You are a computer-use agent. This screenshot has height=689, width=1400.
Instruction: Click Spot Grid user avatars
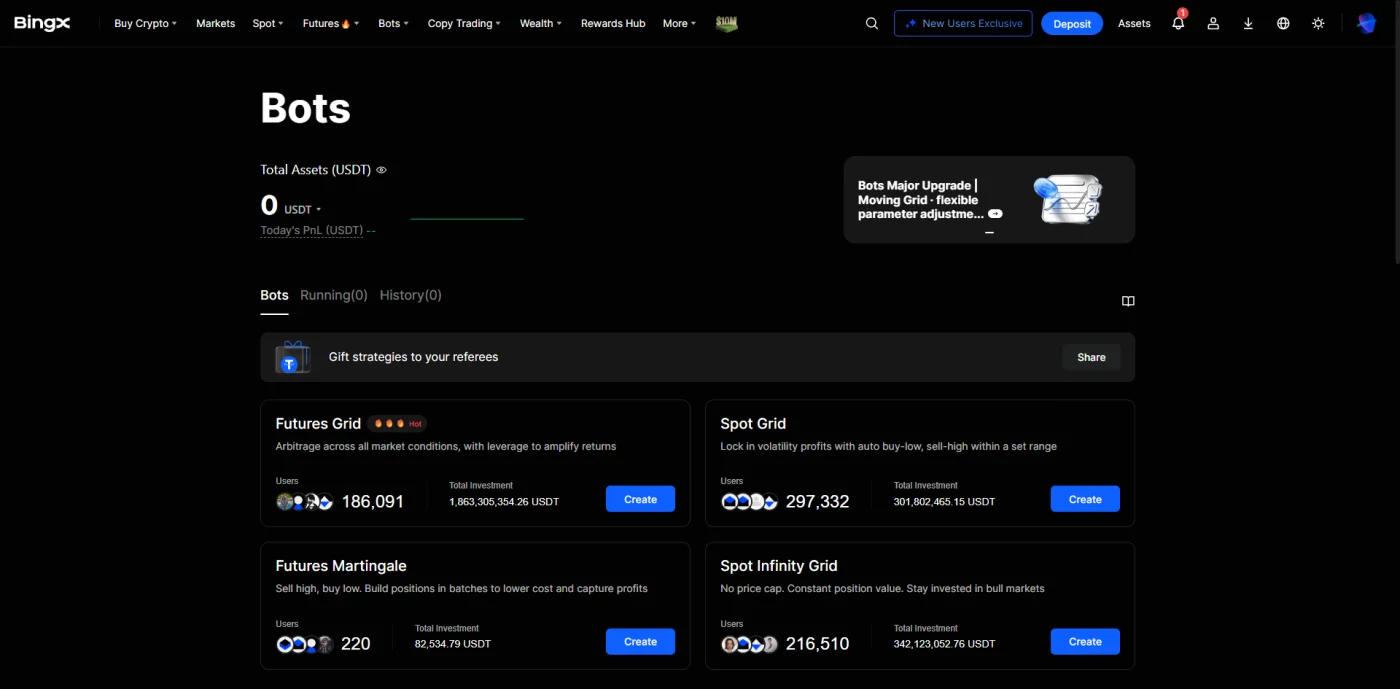click(749, 502)
